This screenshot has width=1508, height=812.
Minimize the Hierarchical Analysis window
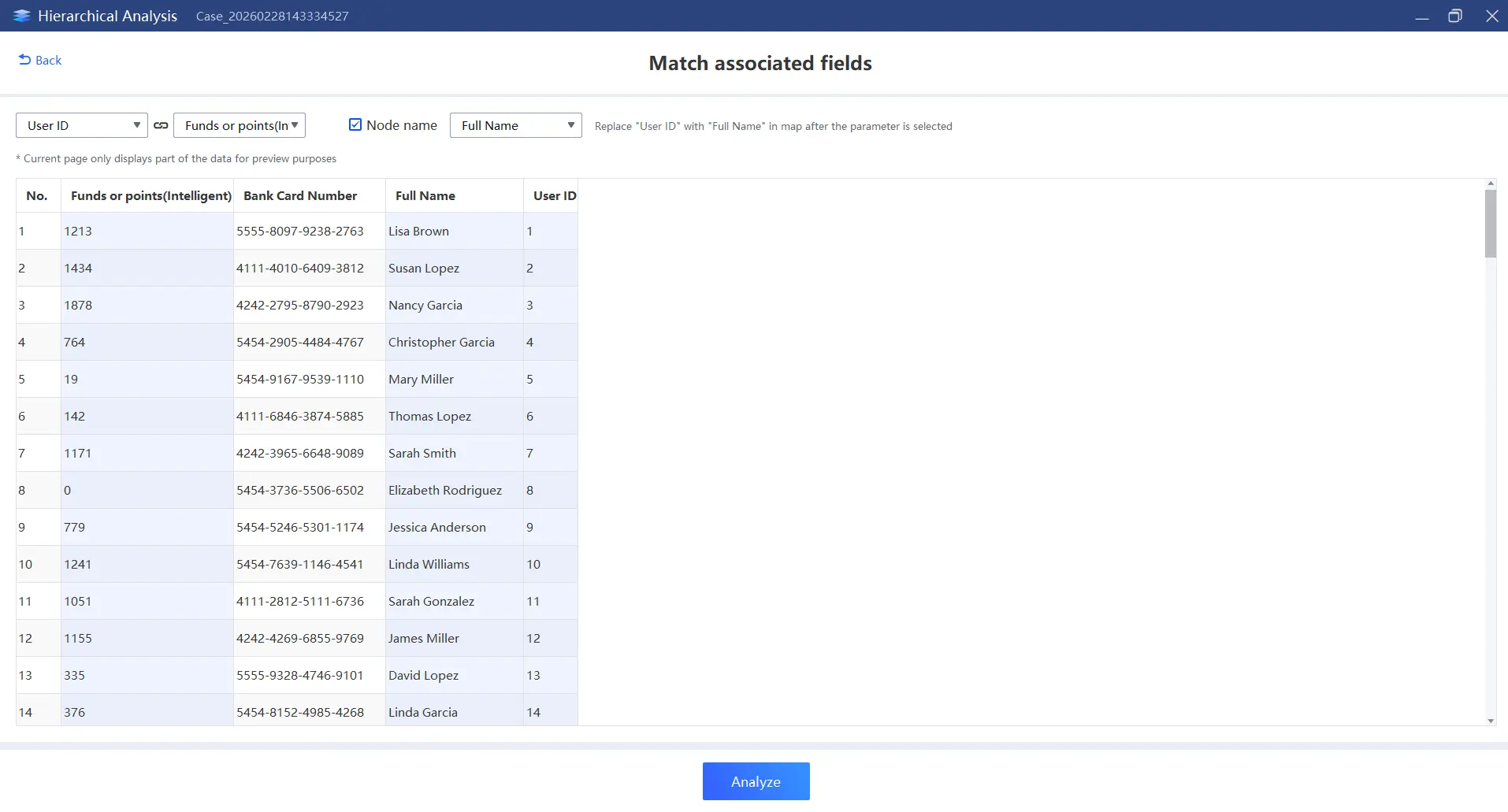click(x=1421, y=16)
